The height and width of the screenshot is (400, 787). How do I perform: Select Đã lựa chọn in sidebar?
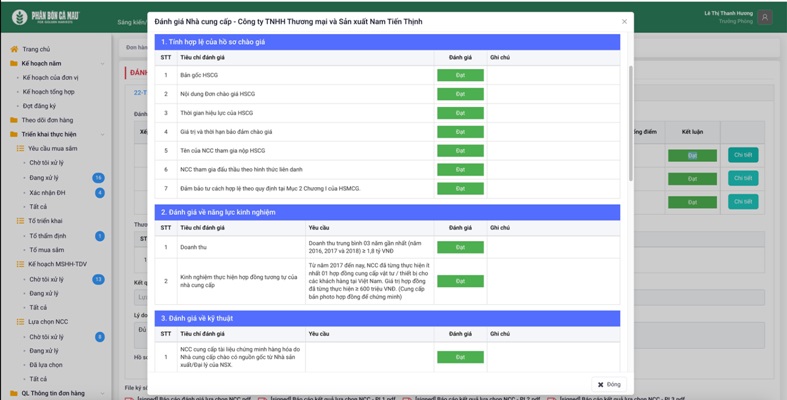tap(46, 365)
